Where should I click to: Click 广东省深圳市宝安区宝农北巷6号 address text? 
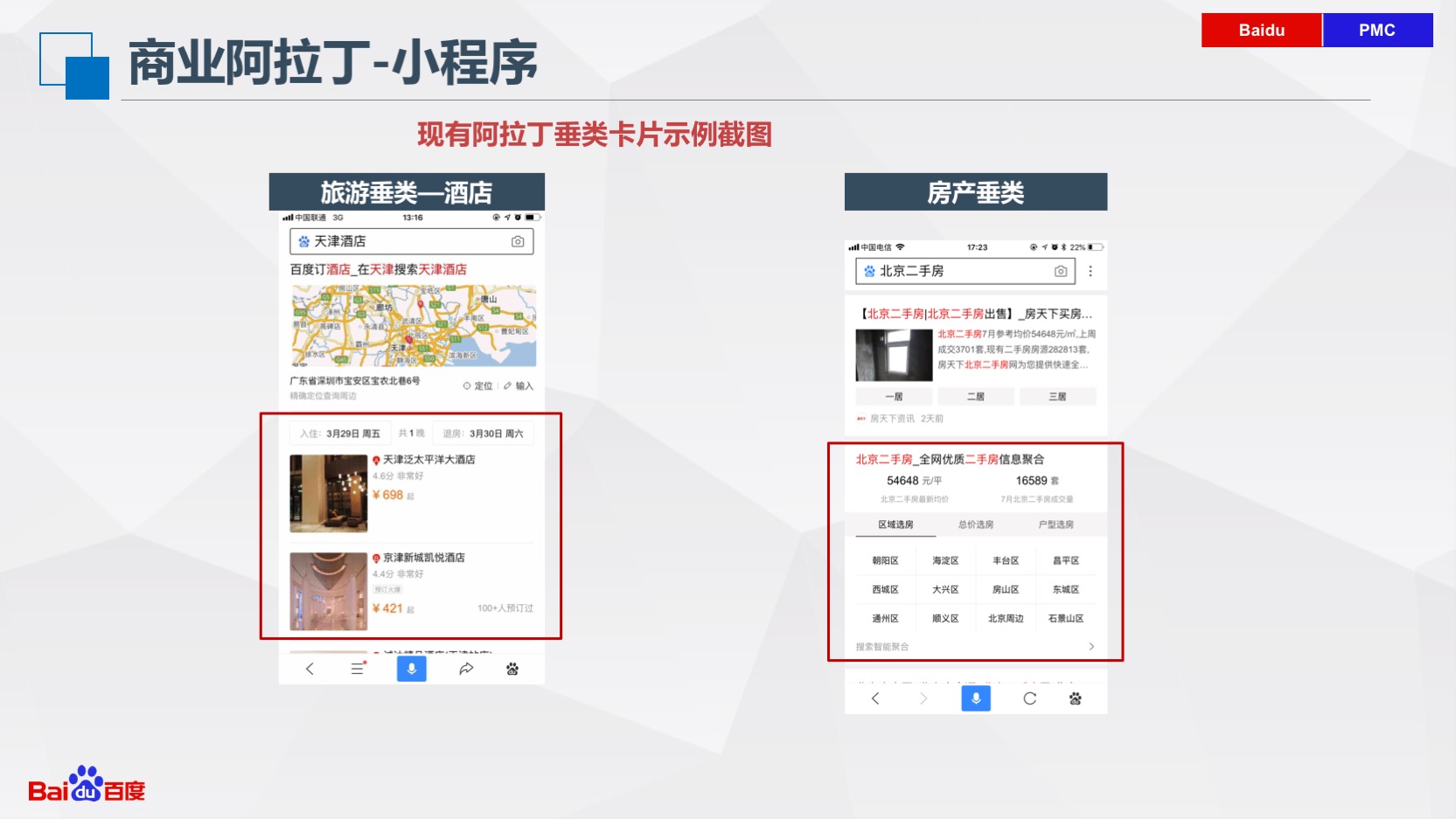(x=355, y=381)
